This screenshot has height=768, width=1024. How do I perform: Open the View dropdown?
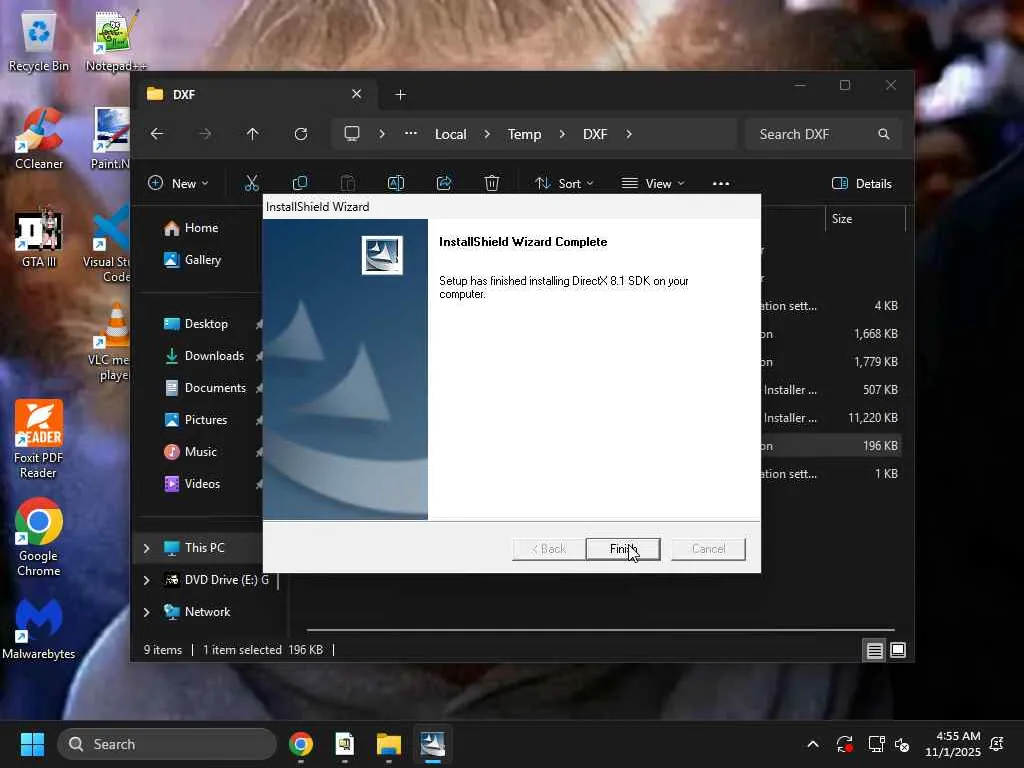653,184
